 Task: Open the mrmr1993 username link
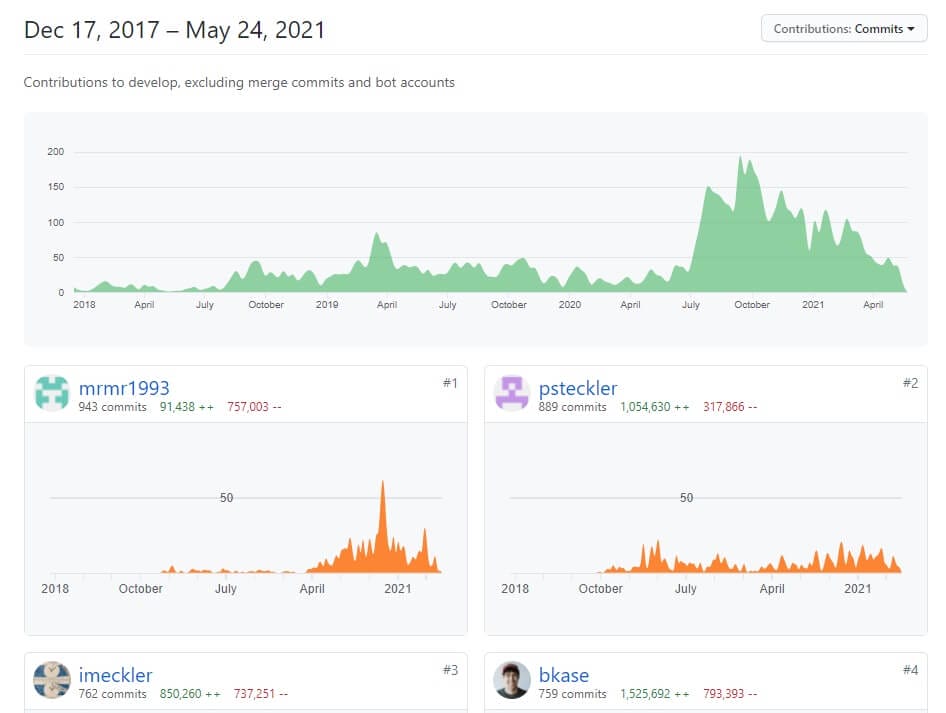124,388
